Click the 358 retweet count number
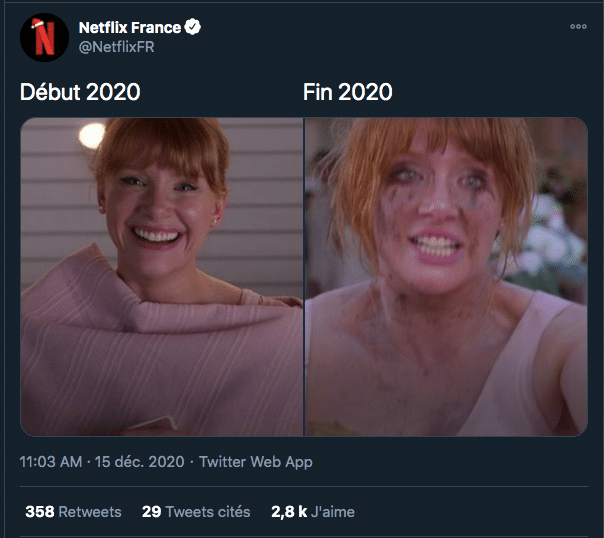The height and width of the screenshot is (538, 604). click(x=40, y=512)
